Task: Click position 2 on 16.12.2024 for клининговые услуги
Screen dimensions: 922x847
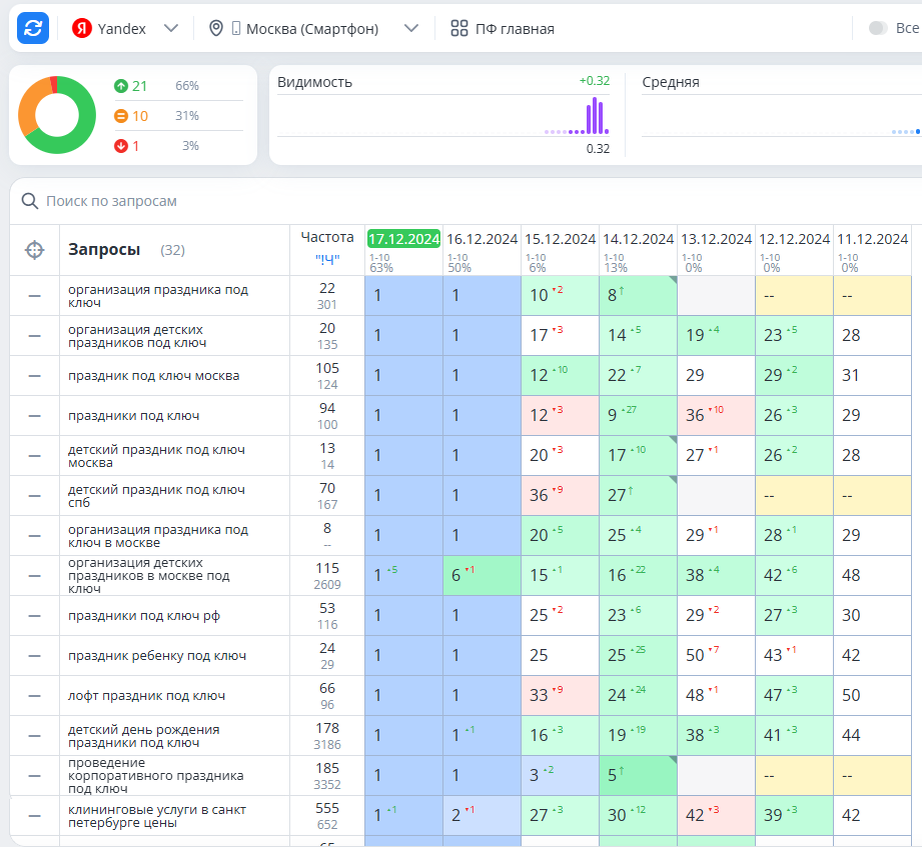Action: 456,815
